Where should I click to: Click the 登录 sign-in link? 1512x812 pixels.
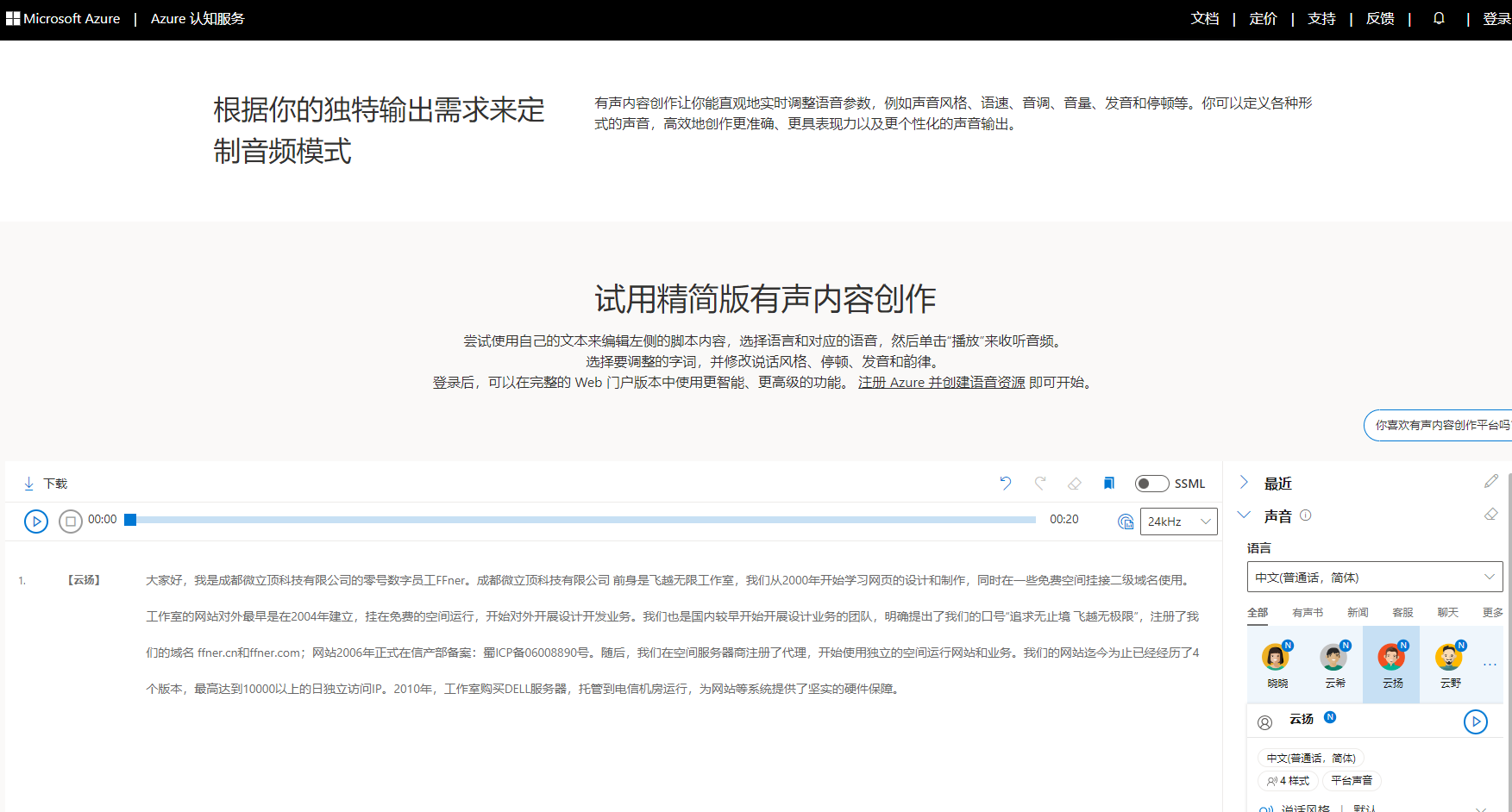click(x=1496, y=18)
